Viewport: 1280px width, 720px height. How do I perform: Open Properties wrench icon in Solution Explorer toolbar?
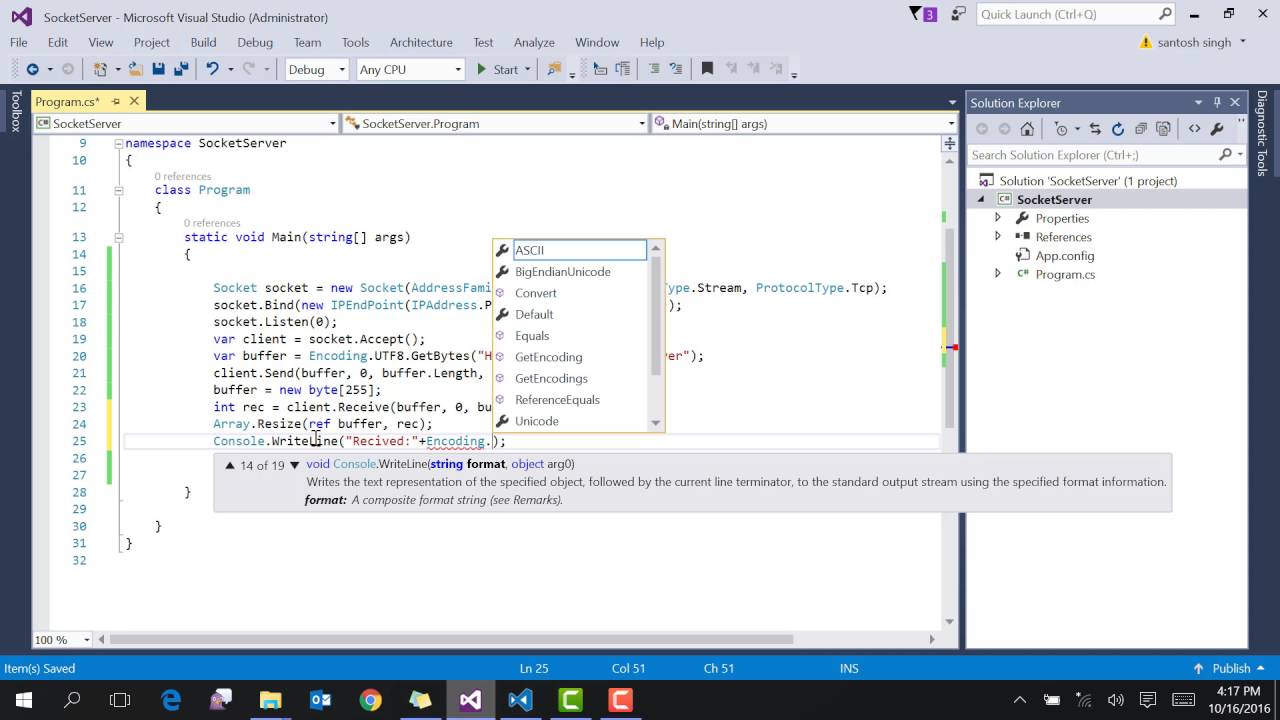[1217, 129]
